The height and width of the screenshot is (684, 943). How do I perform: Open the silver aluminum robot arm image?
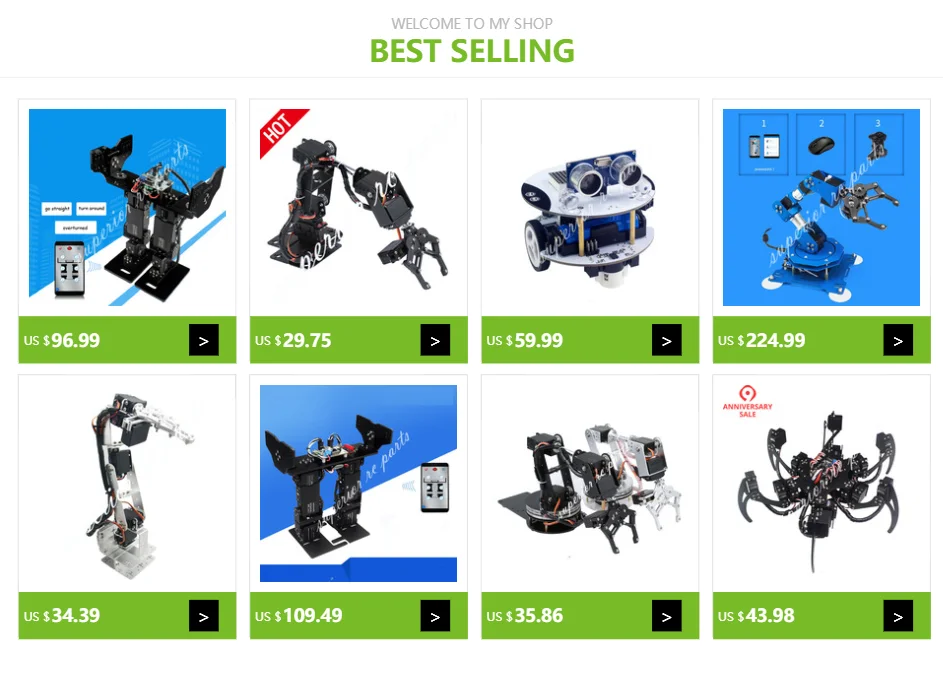point(127,483)
